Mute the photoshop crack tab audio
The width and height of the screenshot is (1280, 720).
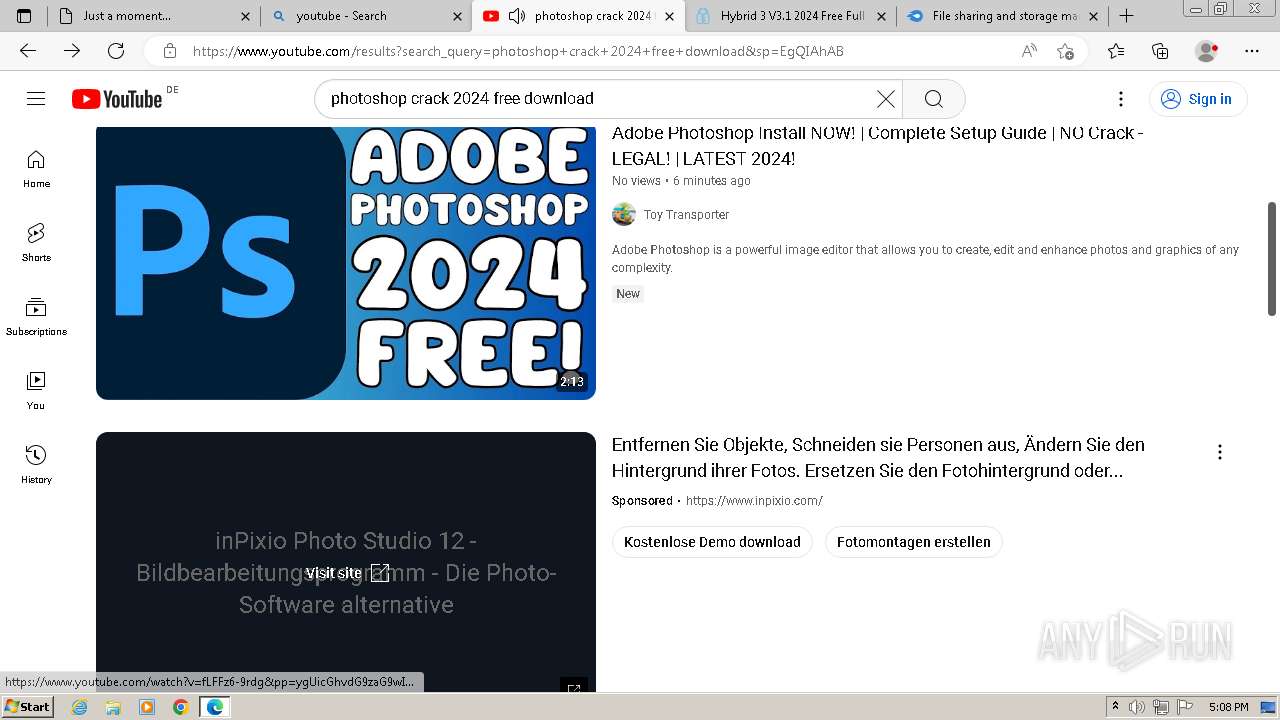(517, 16)
